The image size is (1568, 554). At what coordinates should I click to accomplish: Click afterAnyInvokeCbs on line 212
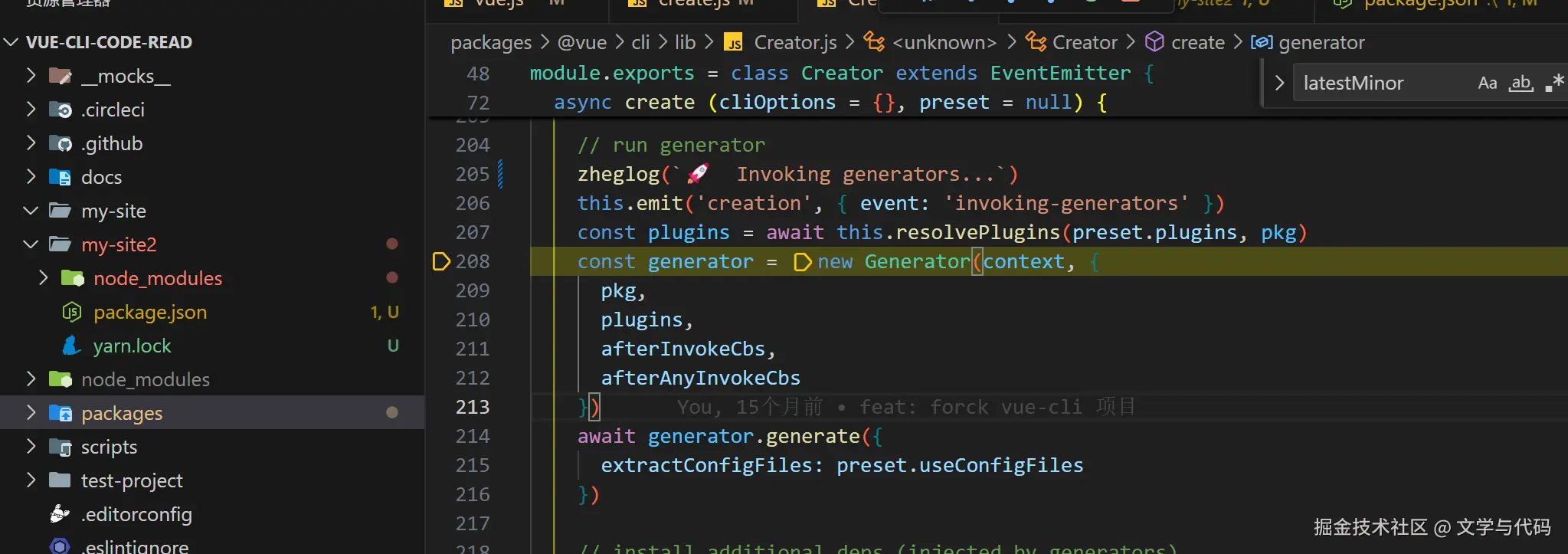pyautogui.click(x=700, y=378)
